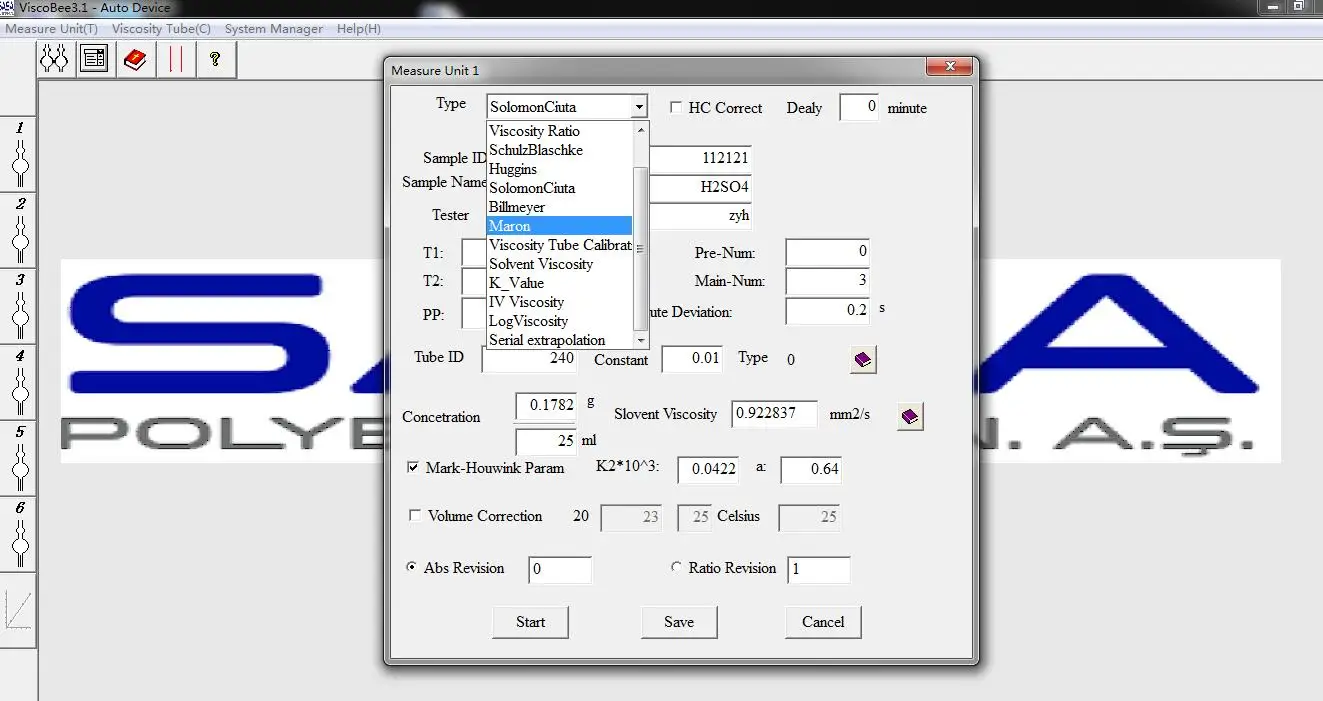The width and height of the screenshot is (1323, 701).
Task: Click the Dealy minute input field
Action: [x=859, y=107]
